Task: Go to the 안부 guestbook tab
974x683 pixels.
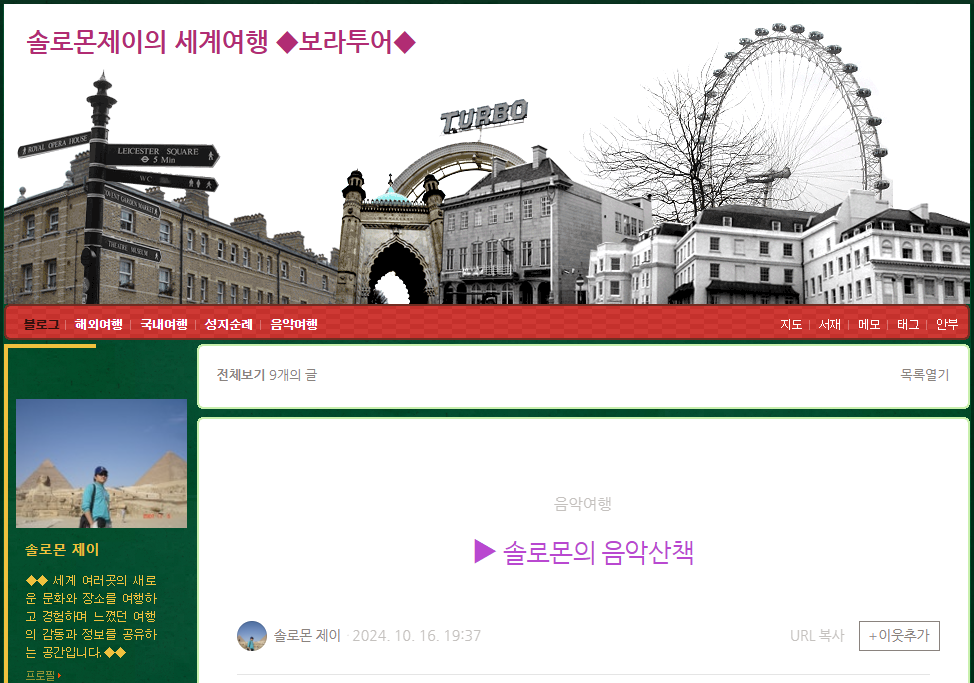Action: (947, 325)
